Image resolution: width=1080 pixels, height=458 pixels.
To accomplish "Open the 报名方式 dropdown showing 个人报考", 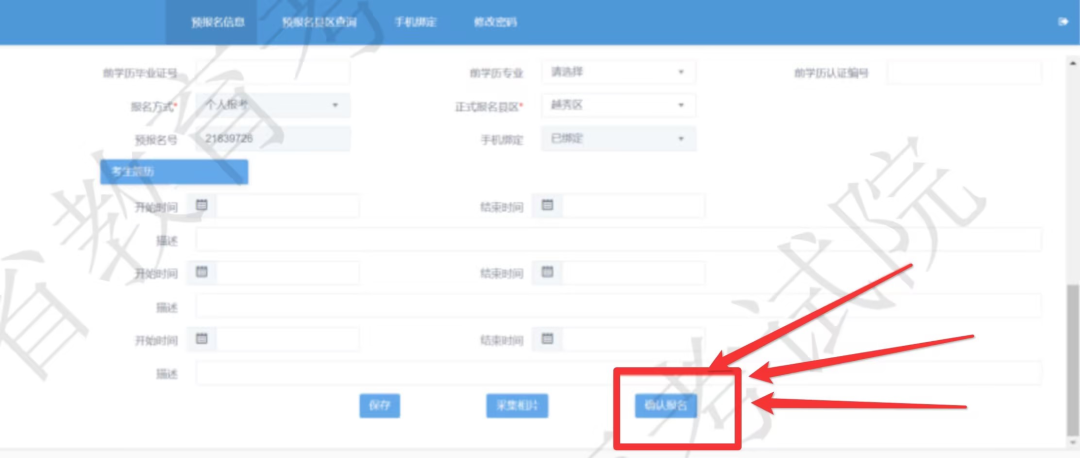I will 273,105.
